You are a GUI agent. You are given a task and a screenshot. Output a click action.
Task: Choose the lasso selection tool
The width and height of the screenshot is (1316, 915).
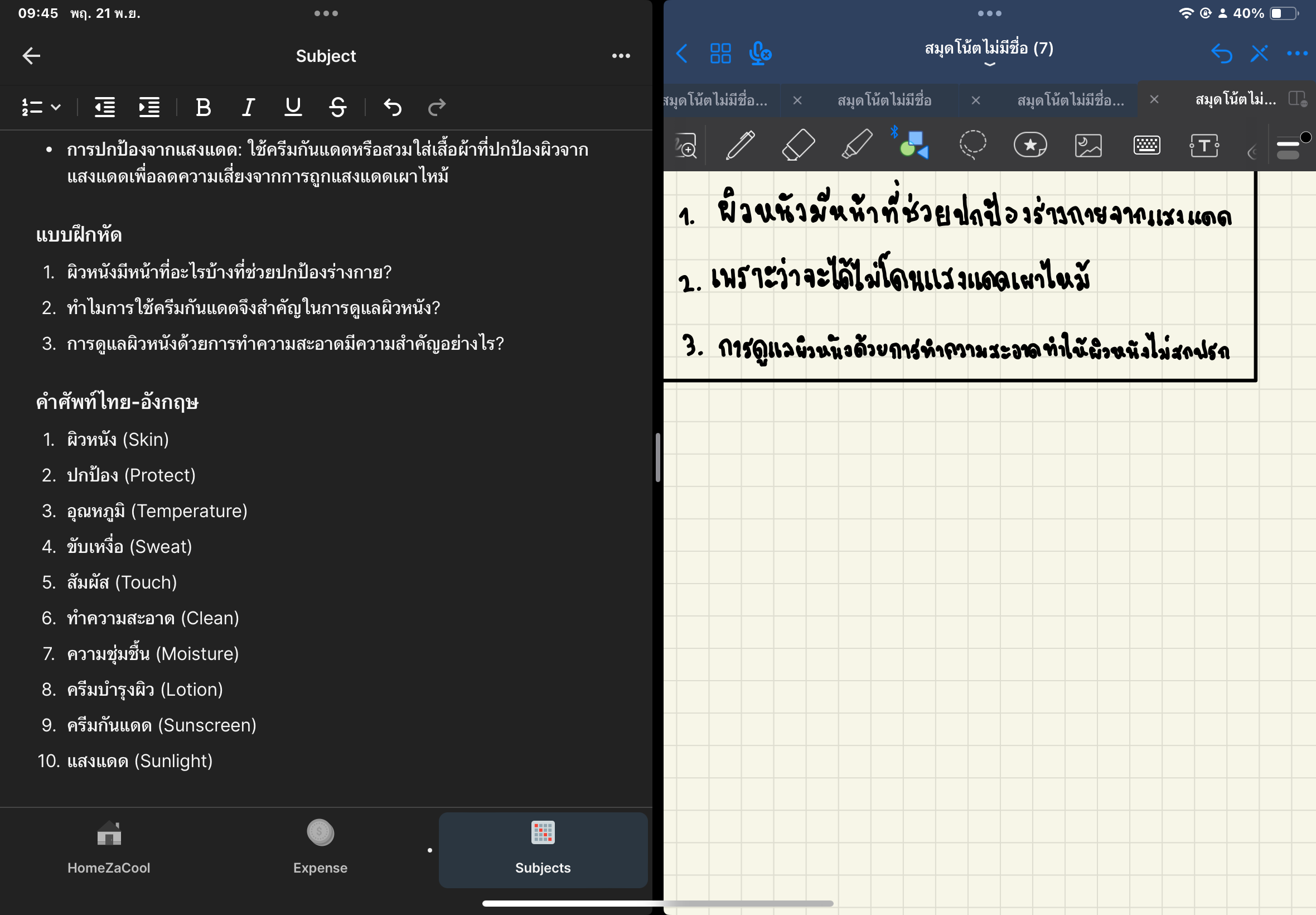coord(973,145)
